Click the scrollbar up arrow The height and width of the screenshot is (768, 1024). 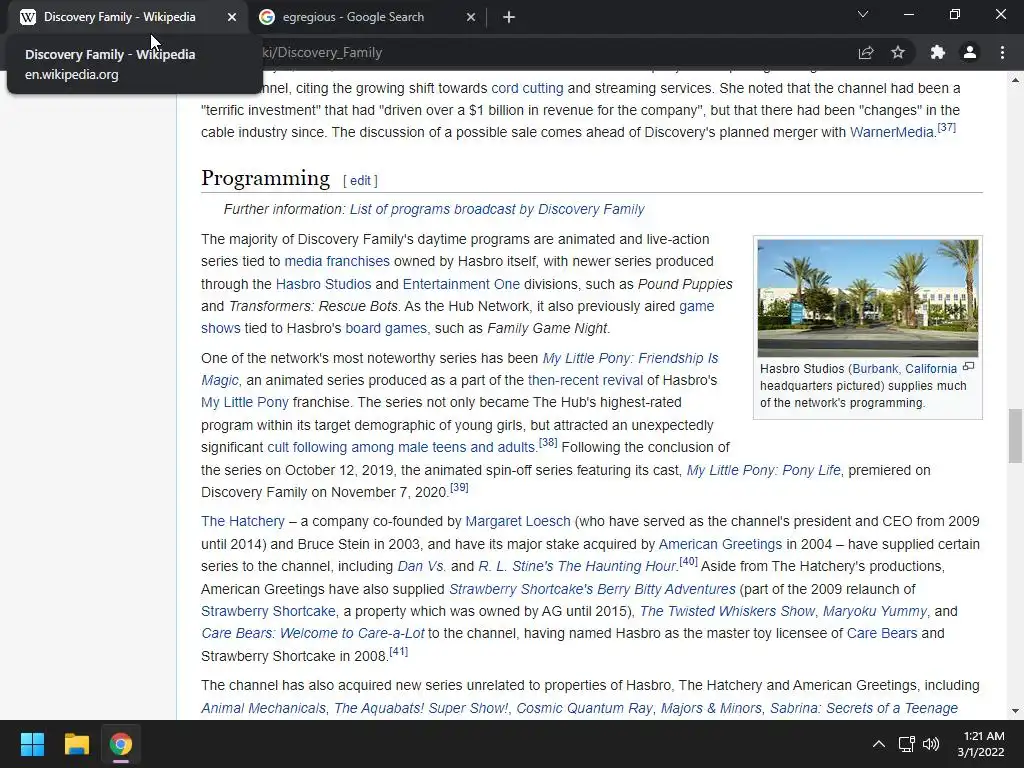(x=1015, y=80)
